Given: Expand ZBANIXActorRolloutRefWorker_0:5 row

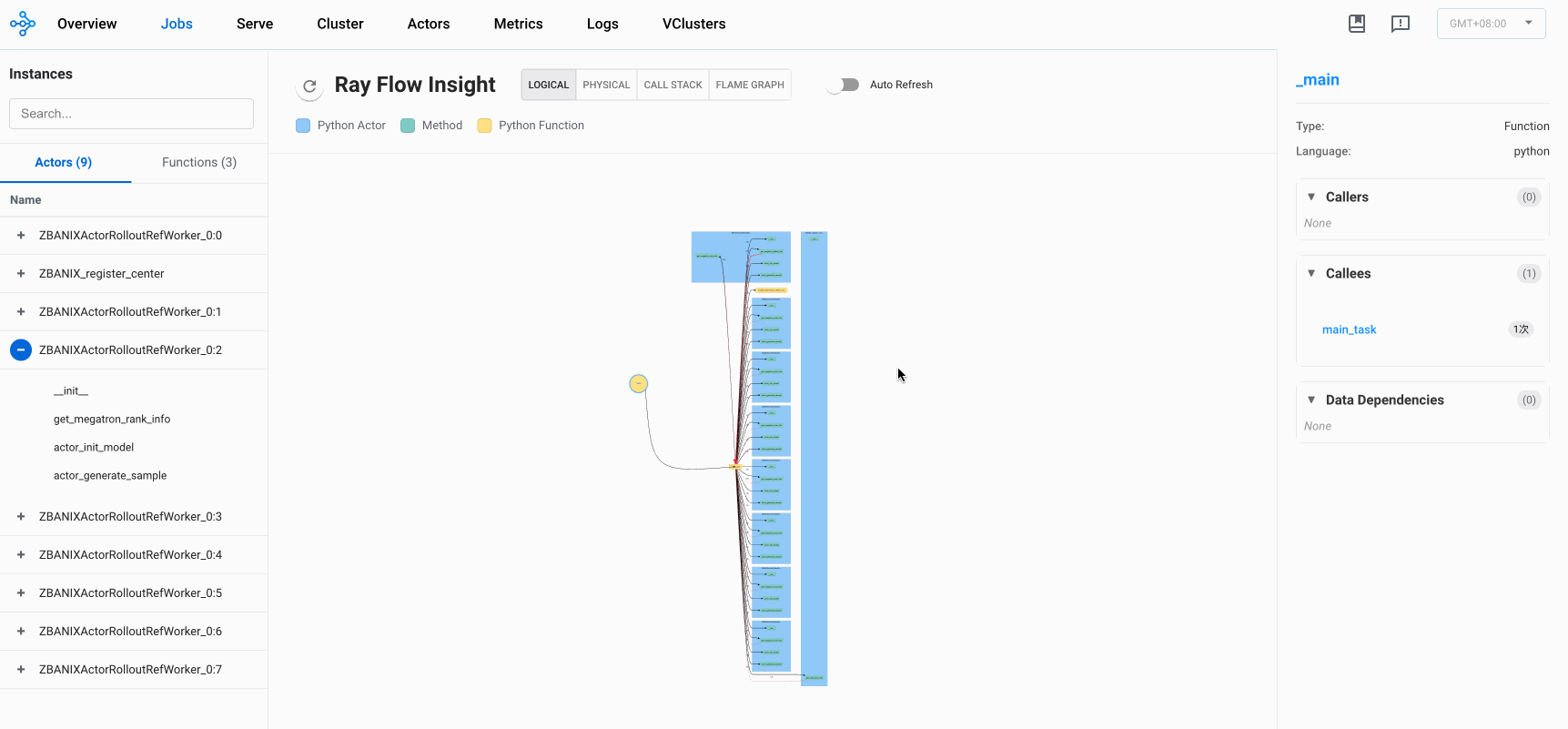Looking at the screenshot, I should point(21,593).
